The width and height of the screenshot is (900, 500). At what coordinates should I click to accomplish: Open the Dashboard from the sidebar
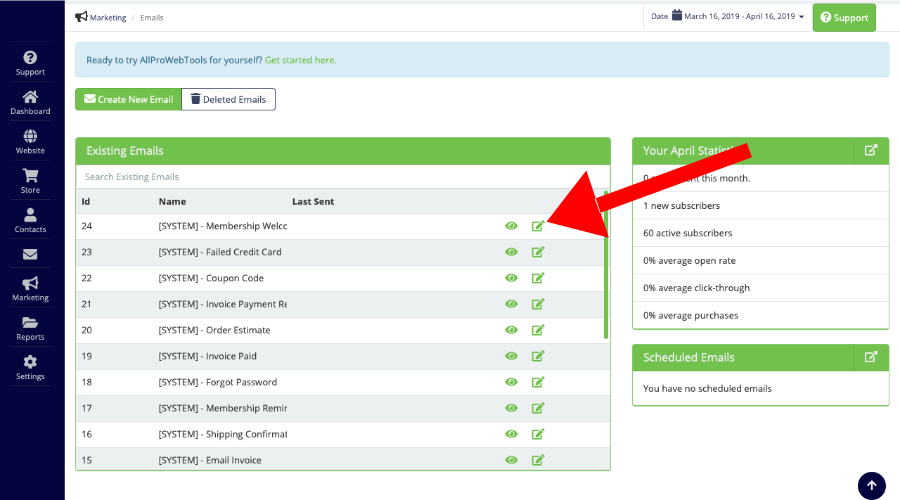tap(30, 102)
